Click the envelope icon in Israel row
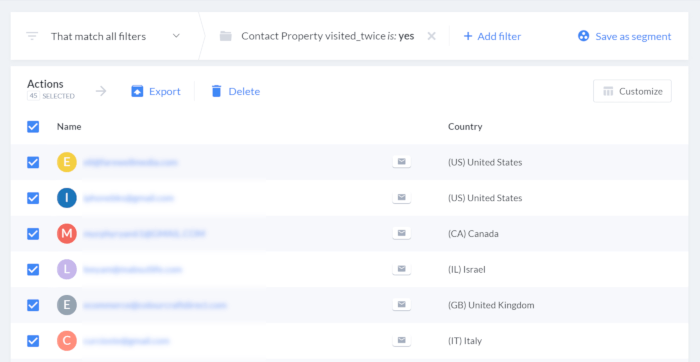 click(x=401, y=269)
